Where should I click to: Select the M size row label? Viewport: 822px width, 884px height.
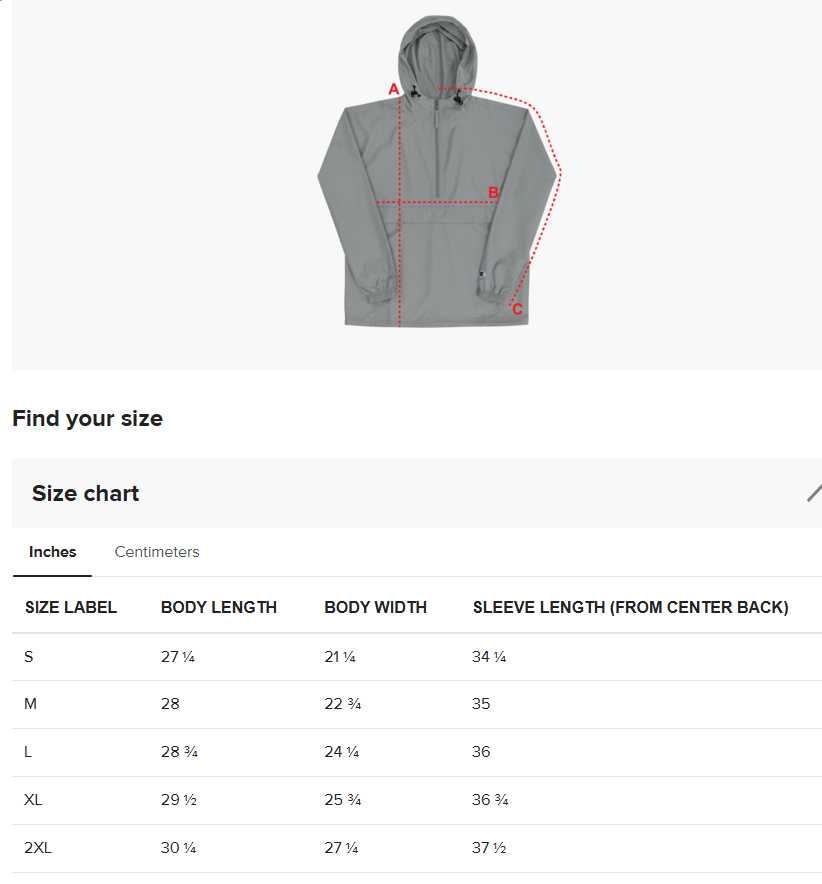click(31, 704)
